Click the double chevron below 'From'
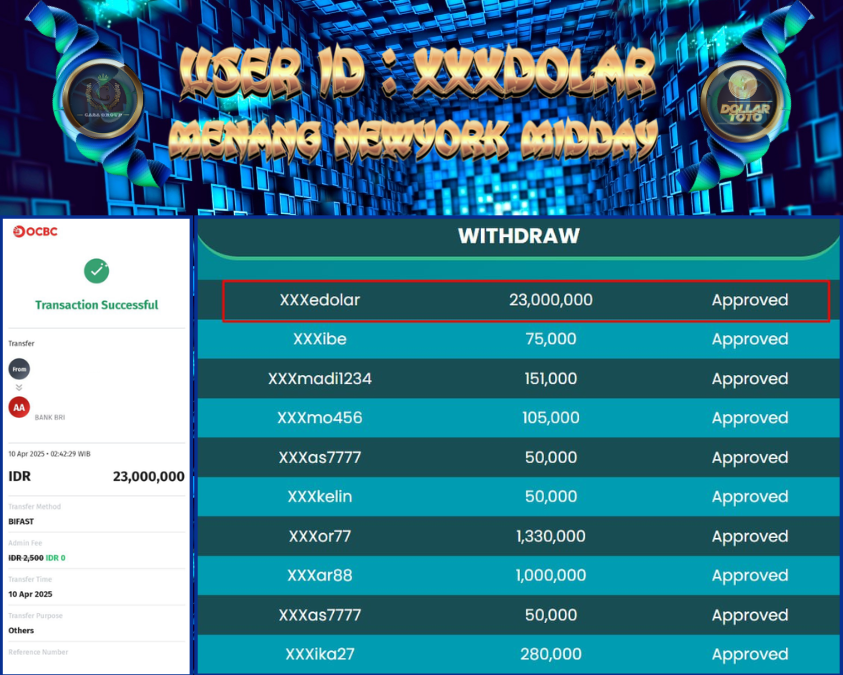The image size is (843, 675). pos(19,387)
